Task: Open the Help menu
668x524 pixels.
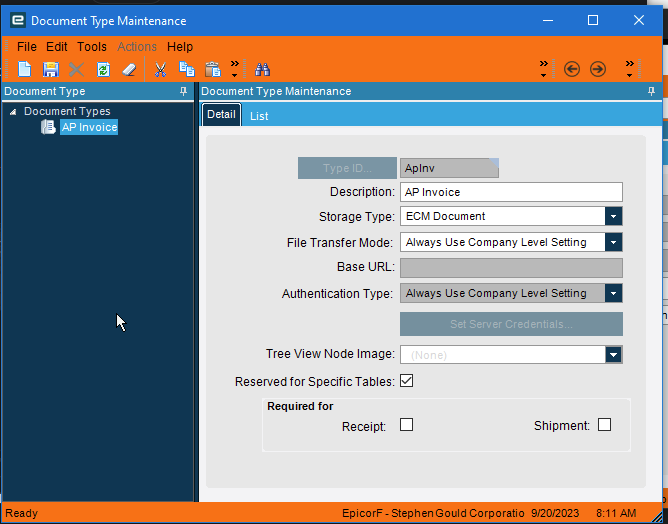Action: [180, 46]
